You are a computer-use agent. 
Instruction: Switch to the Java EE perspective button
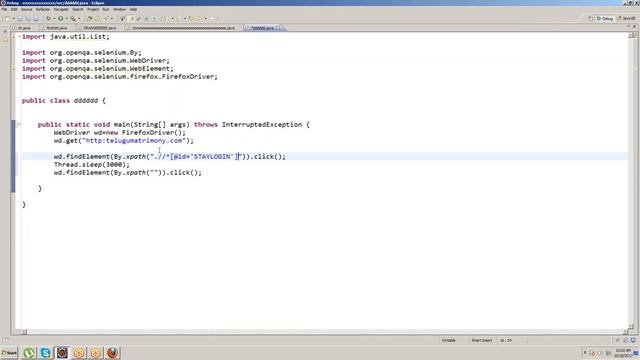click(627, 18)
